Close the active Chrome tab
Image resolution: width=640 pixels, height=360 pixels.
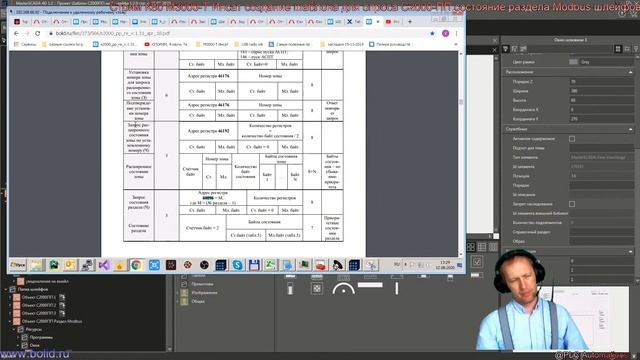pyautogui.click(x=378, y=22)
